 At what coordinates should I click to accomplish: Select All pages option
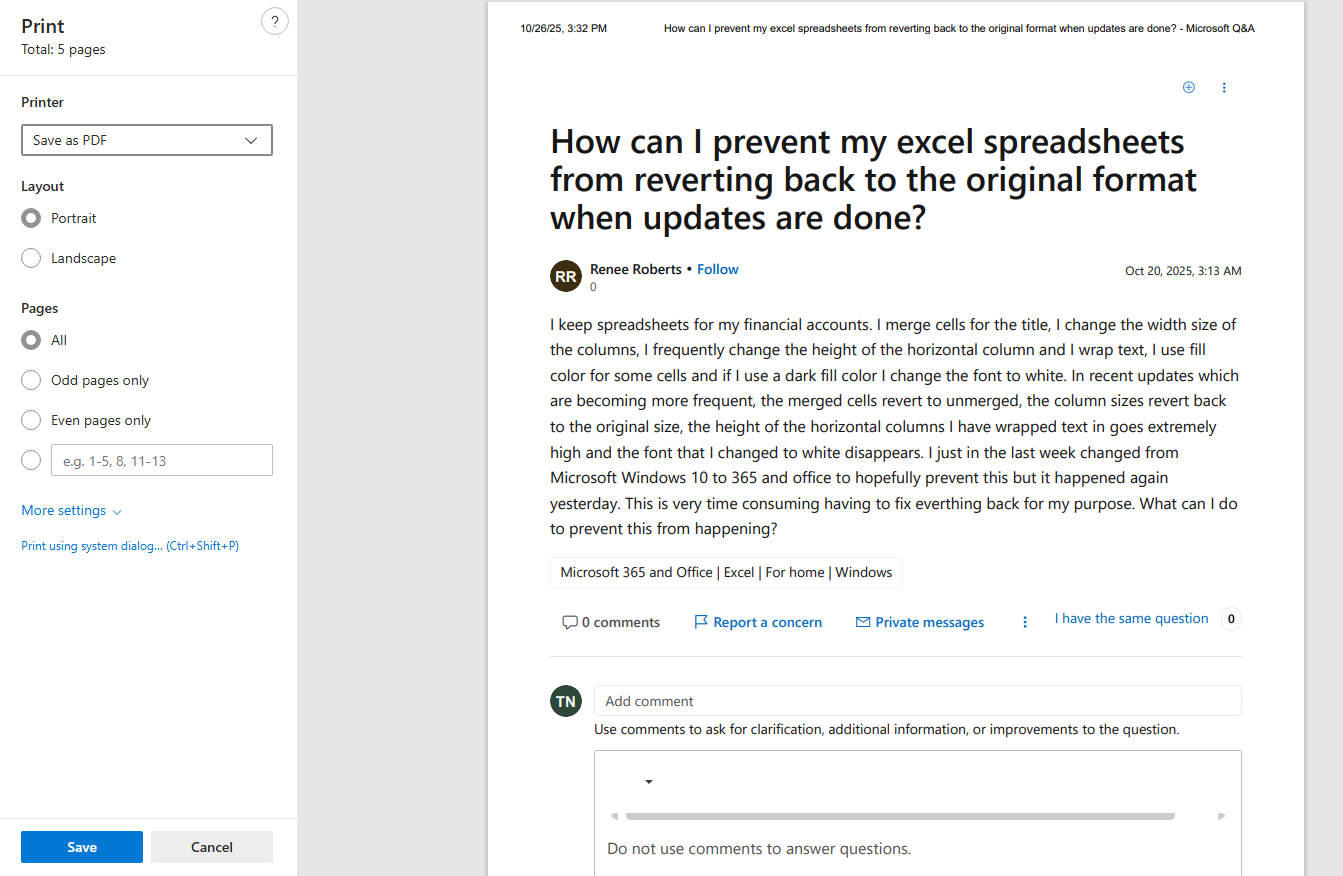31,340
